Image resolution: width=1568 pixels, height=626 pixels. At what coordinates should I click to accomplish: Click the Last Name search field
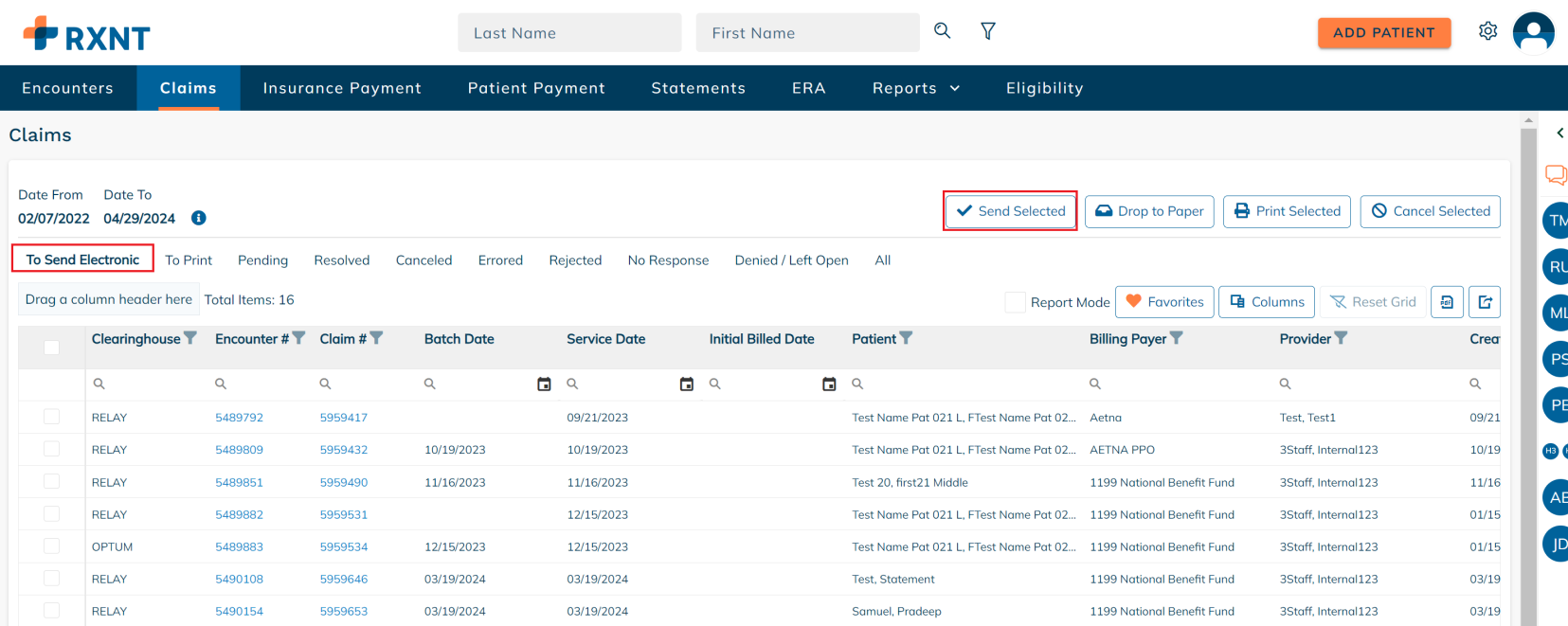[x=569, y=33]
